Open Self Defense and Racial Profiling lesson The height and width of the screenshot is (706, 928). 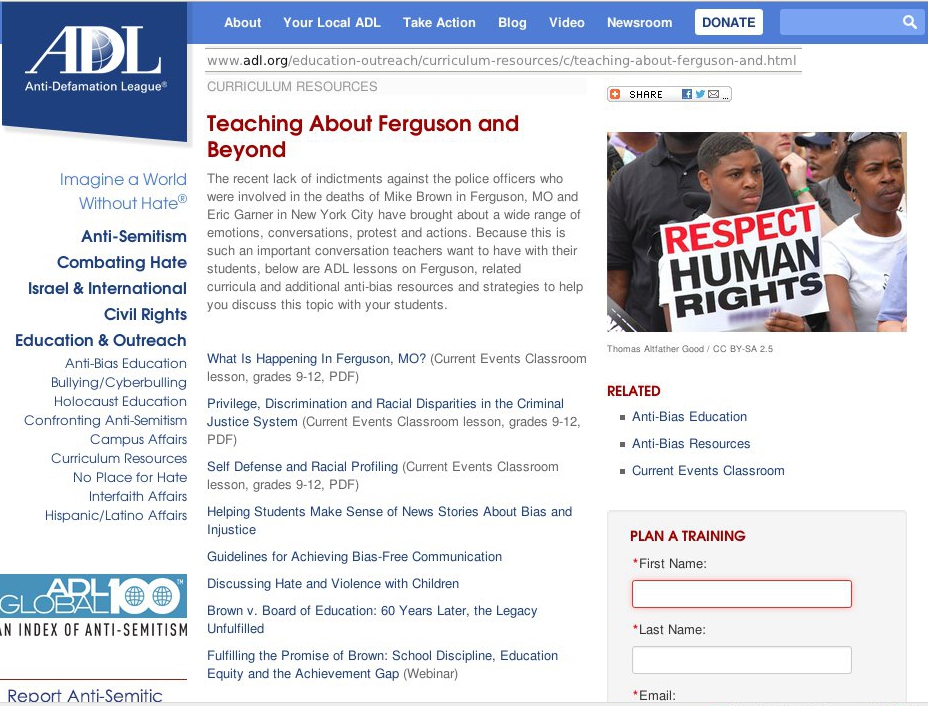[302, 466]
